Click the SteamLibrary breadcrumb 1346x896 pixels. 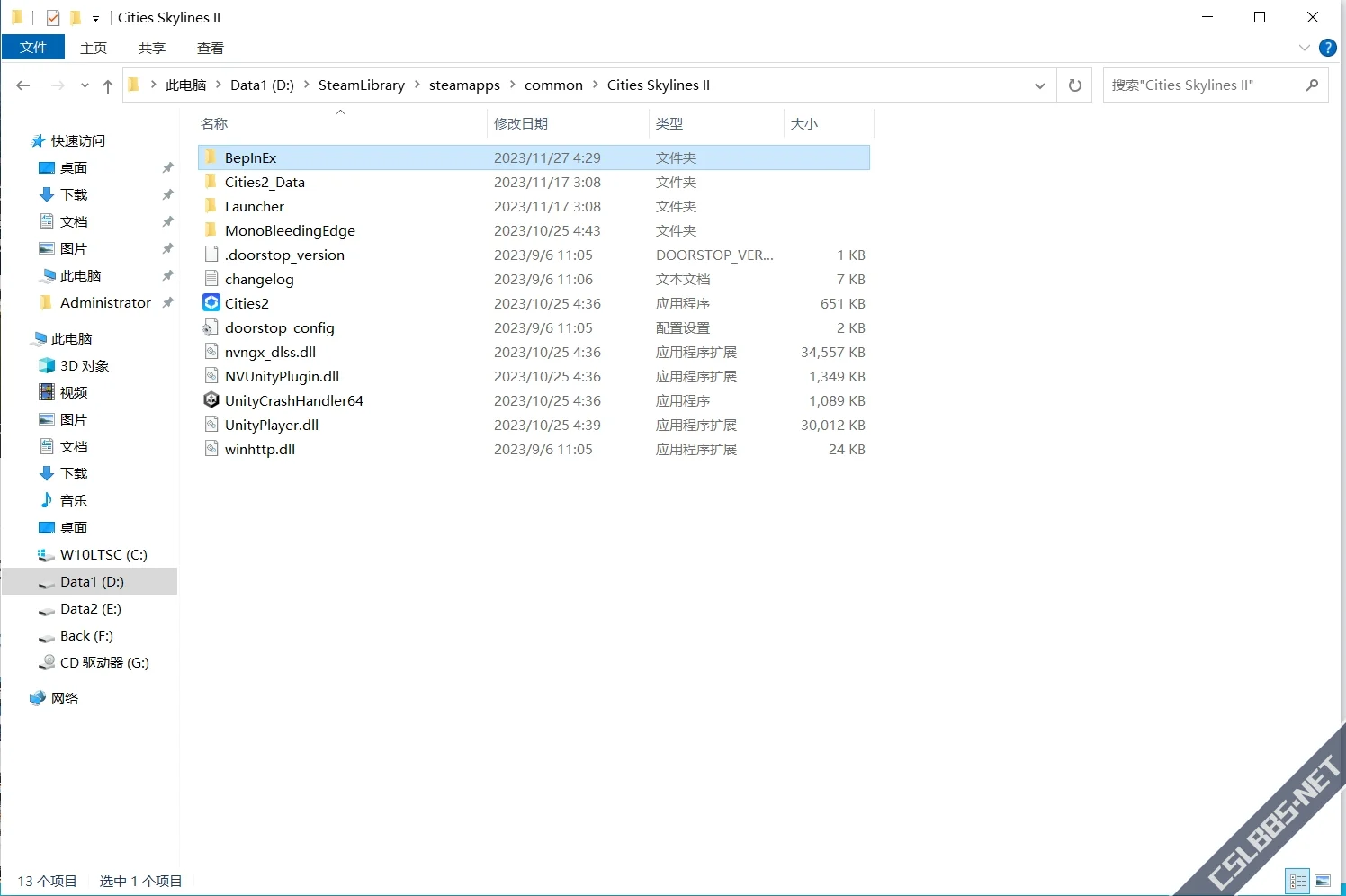pos(362,85)
